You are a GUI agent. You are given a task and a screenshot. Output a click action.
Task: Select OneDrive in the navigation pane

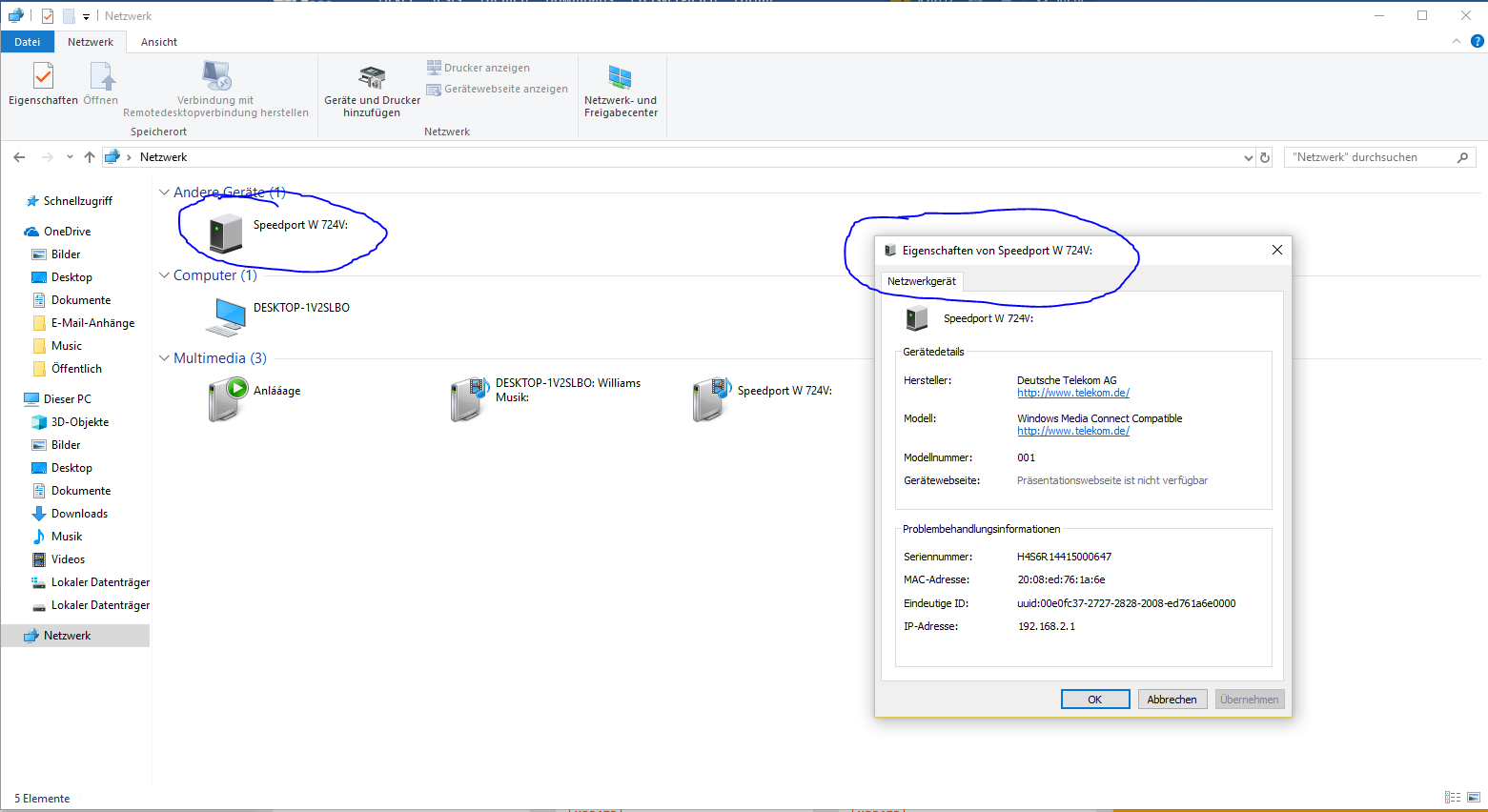(67, 232)
